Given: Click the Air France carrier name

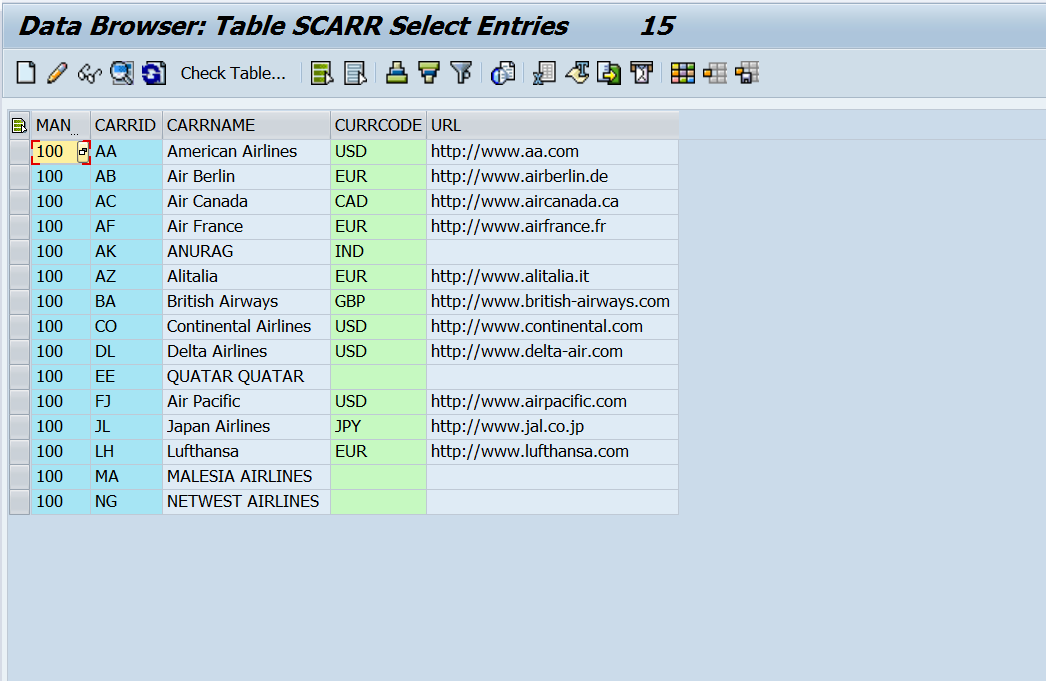Looking at the screenshot, I should point(246,227).
